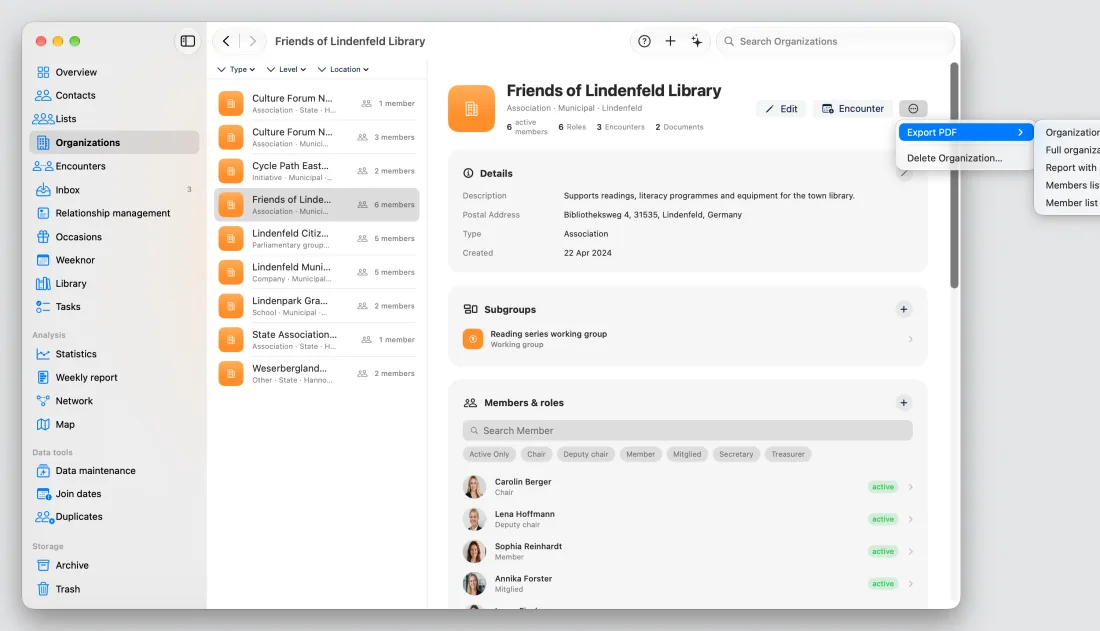Screen dimensions: 1100x631
Task: Open the Network view
Action: [115, 401]
